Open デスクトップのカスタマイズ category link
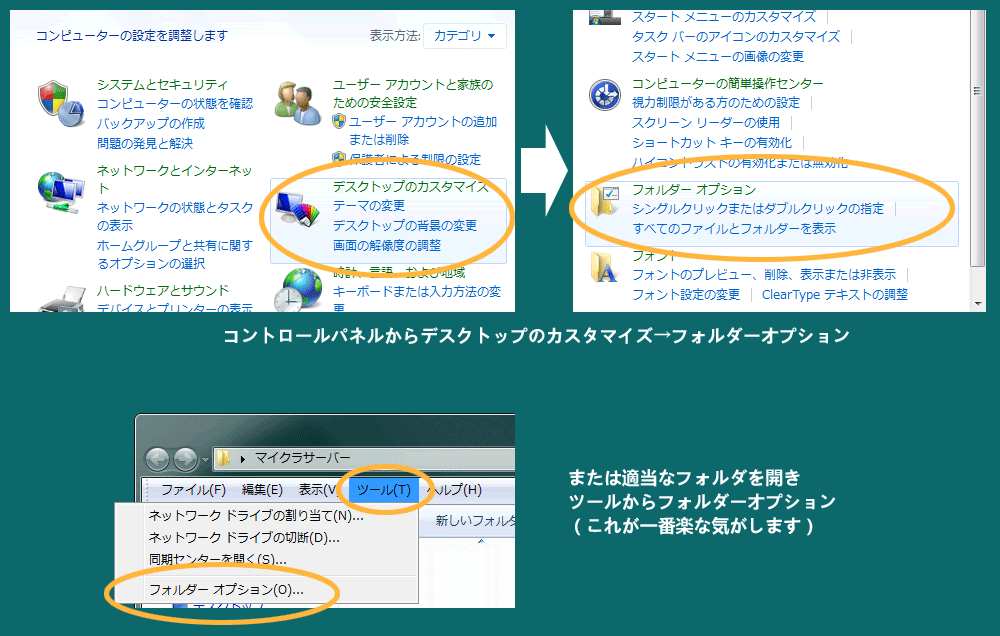The image size is (1000, 636). [x=411, y=186]
